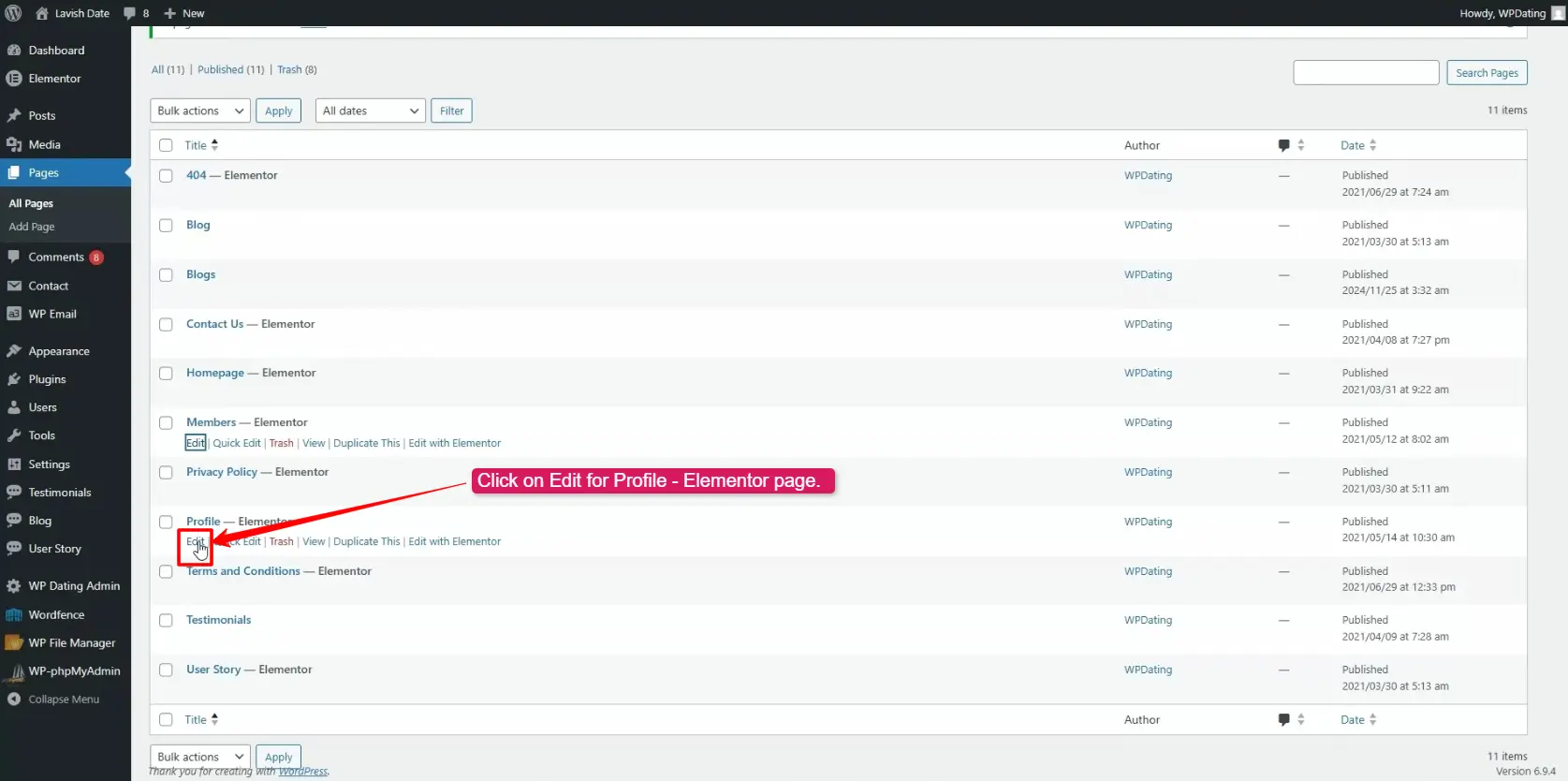
Task: Open the comments bubble icon in admin bar
Action: click(x=130, y=13)
